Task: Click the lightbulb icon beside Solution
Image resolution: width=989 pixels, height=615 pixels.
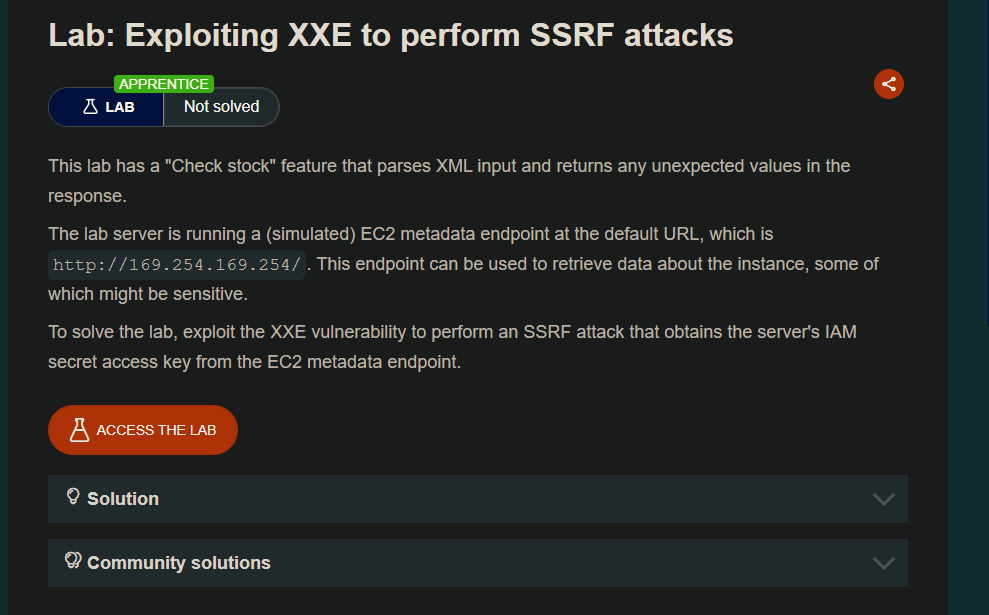Action: (x=72, y=496)
